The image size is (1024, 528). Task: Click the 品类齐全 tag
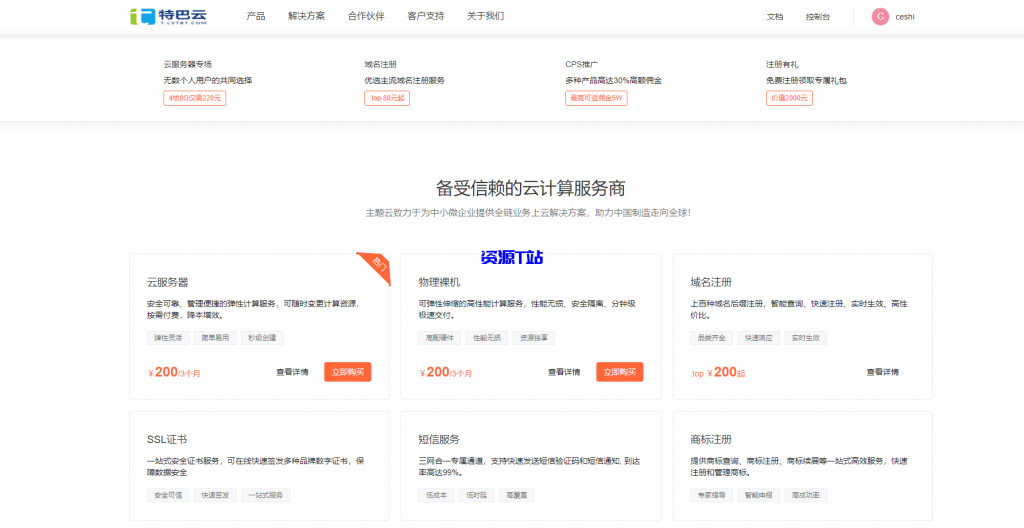(711, 338)
